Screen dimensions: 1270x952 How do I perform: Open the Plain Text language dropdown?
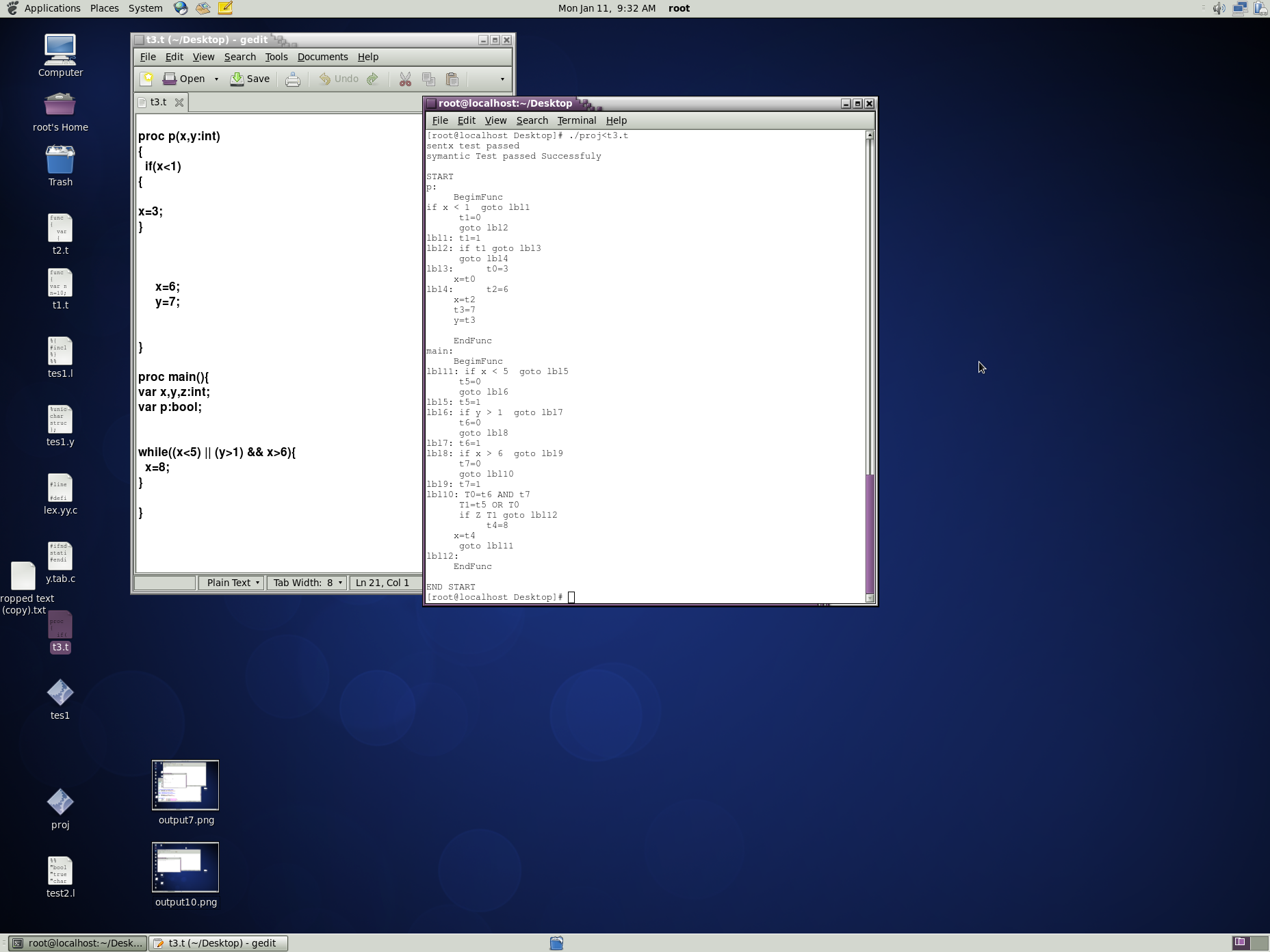[x=231, y=583]
